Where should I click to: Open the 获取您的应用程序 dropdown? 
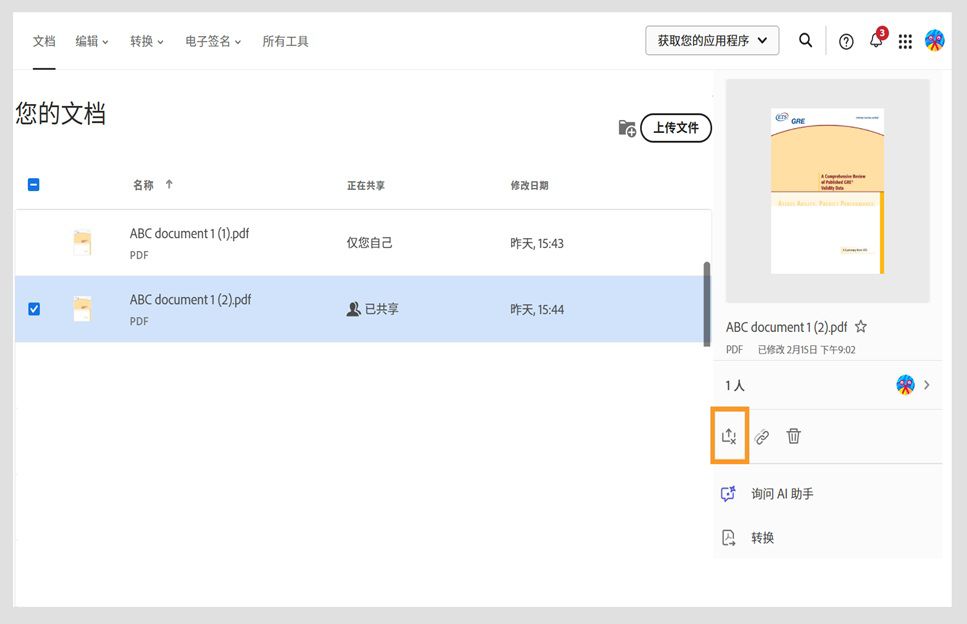(x=712, y=40)
